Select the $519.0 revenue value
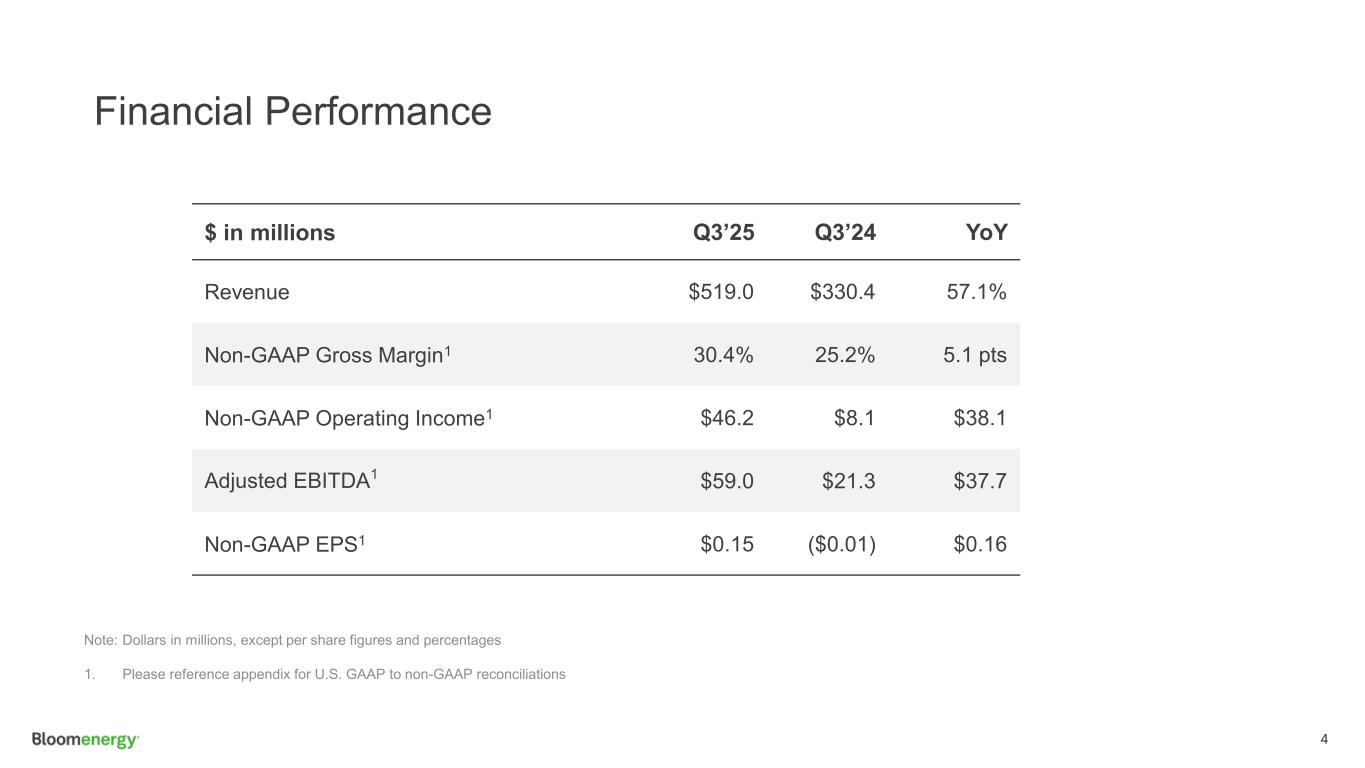The width and height of the screenshot is (1365, 768). pyautogui.click(x=721, y=292)
